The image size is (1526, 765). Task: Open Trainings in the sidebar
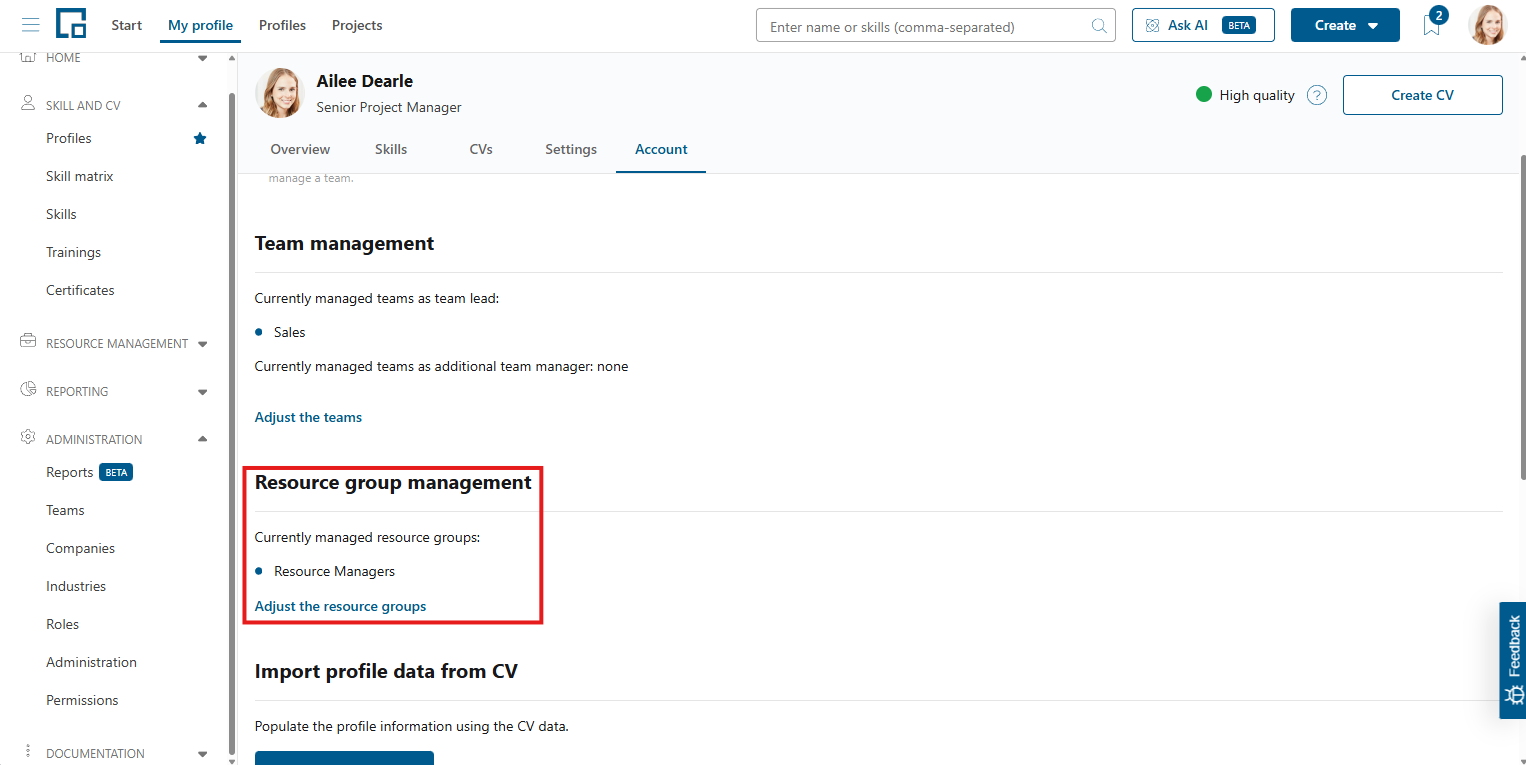click(73, 252)
